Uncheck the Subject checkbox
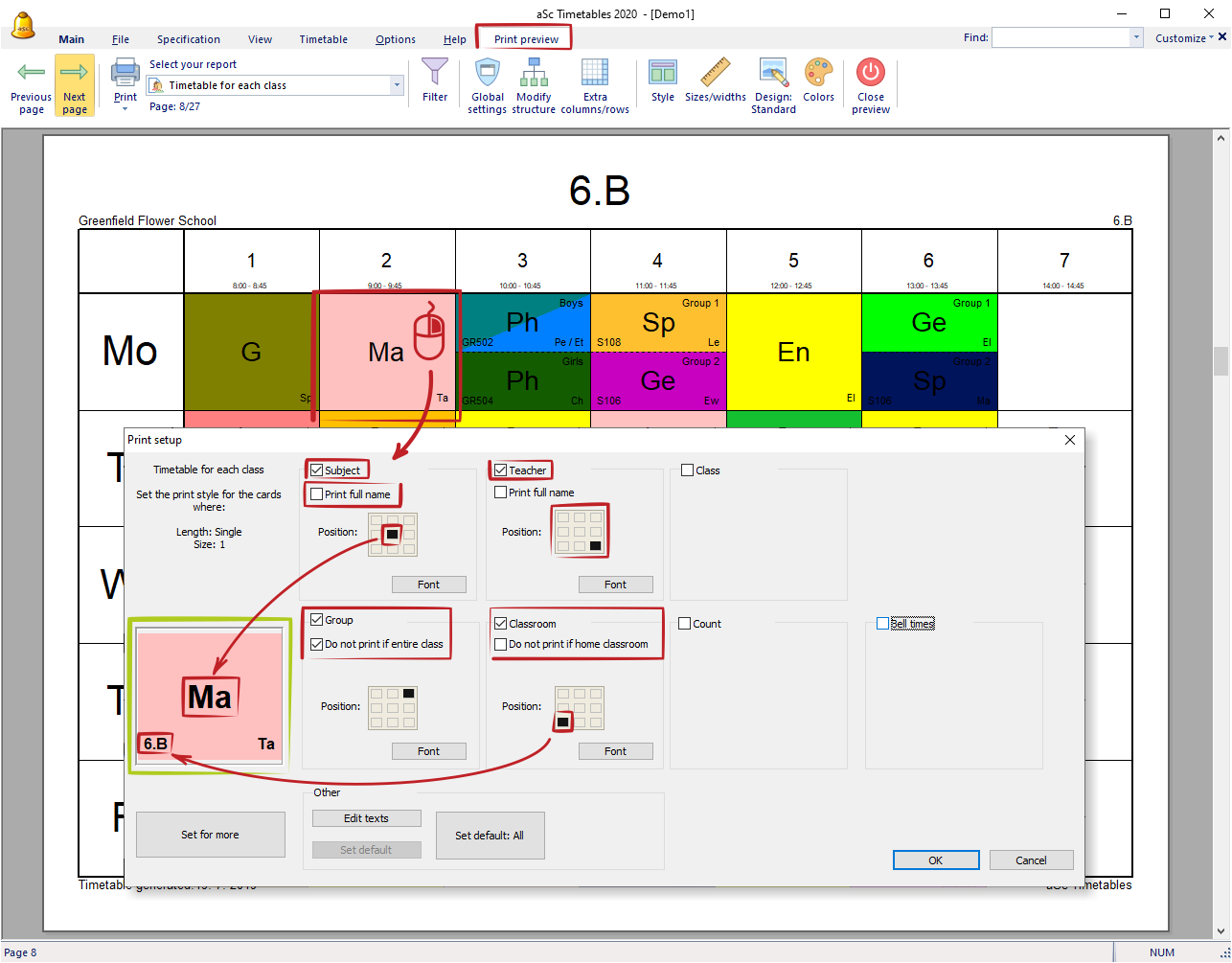1232x963 pixels. click(316, 470)
